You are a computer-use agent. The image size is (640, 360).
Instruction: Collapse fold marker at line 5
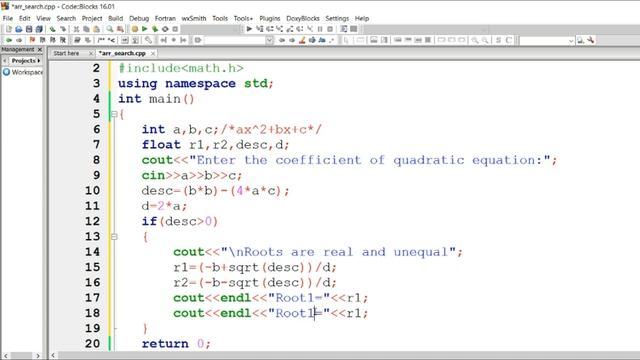tap(114, 114)
